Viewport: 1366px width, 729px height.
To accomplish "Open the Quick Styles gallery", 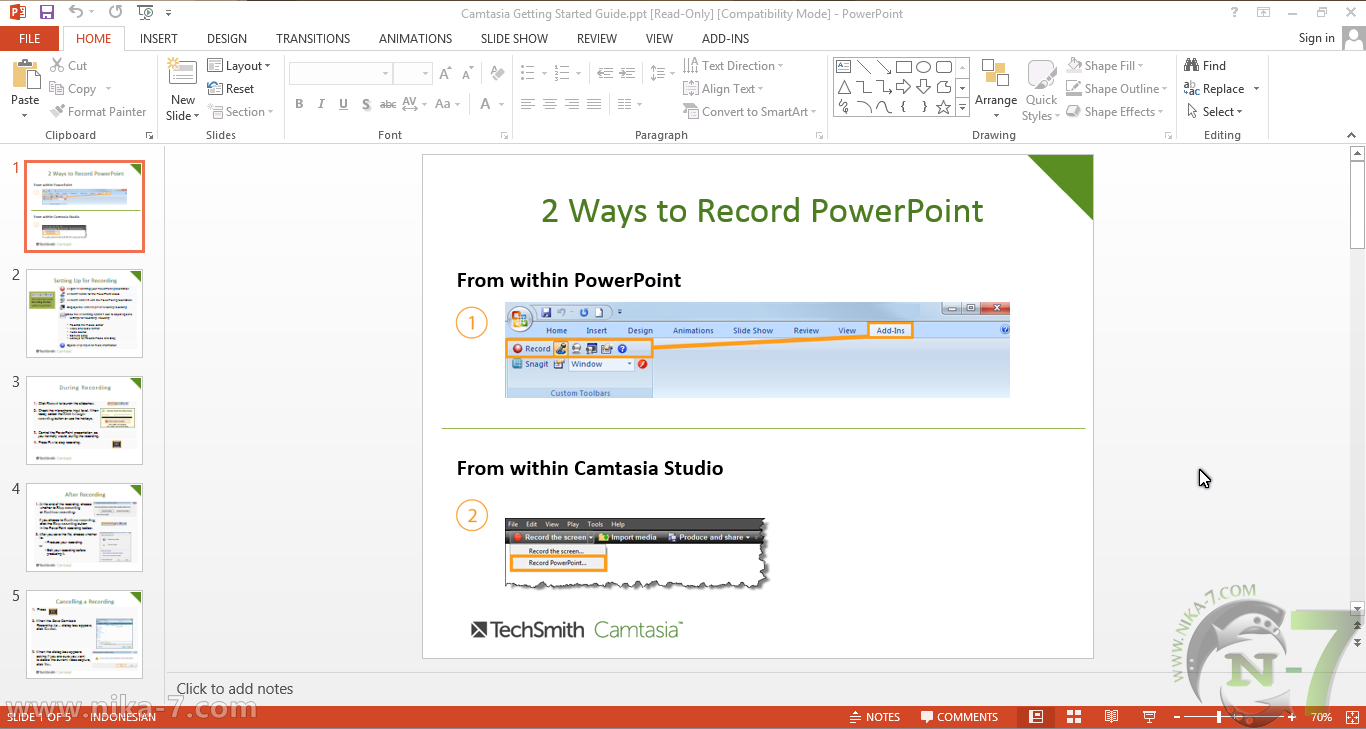I will (1041, 90).
